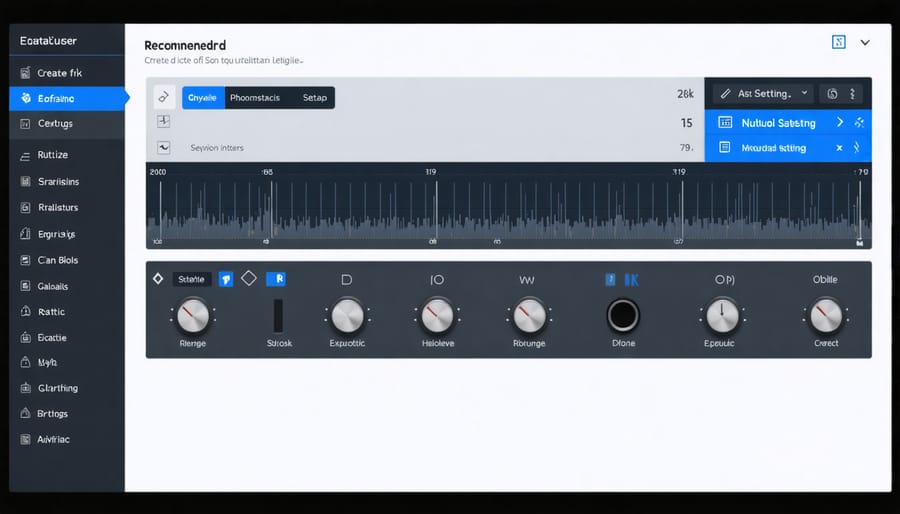The width and height of the screenshot is (900, 514).
Task: Expand the top-right chevron down arrow
Action: click(x=865, y=42)
